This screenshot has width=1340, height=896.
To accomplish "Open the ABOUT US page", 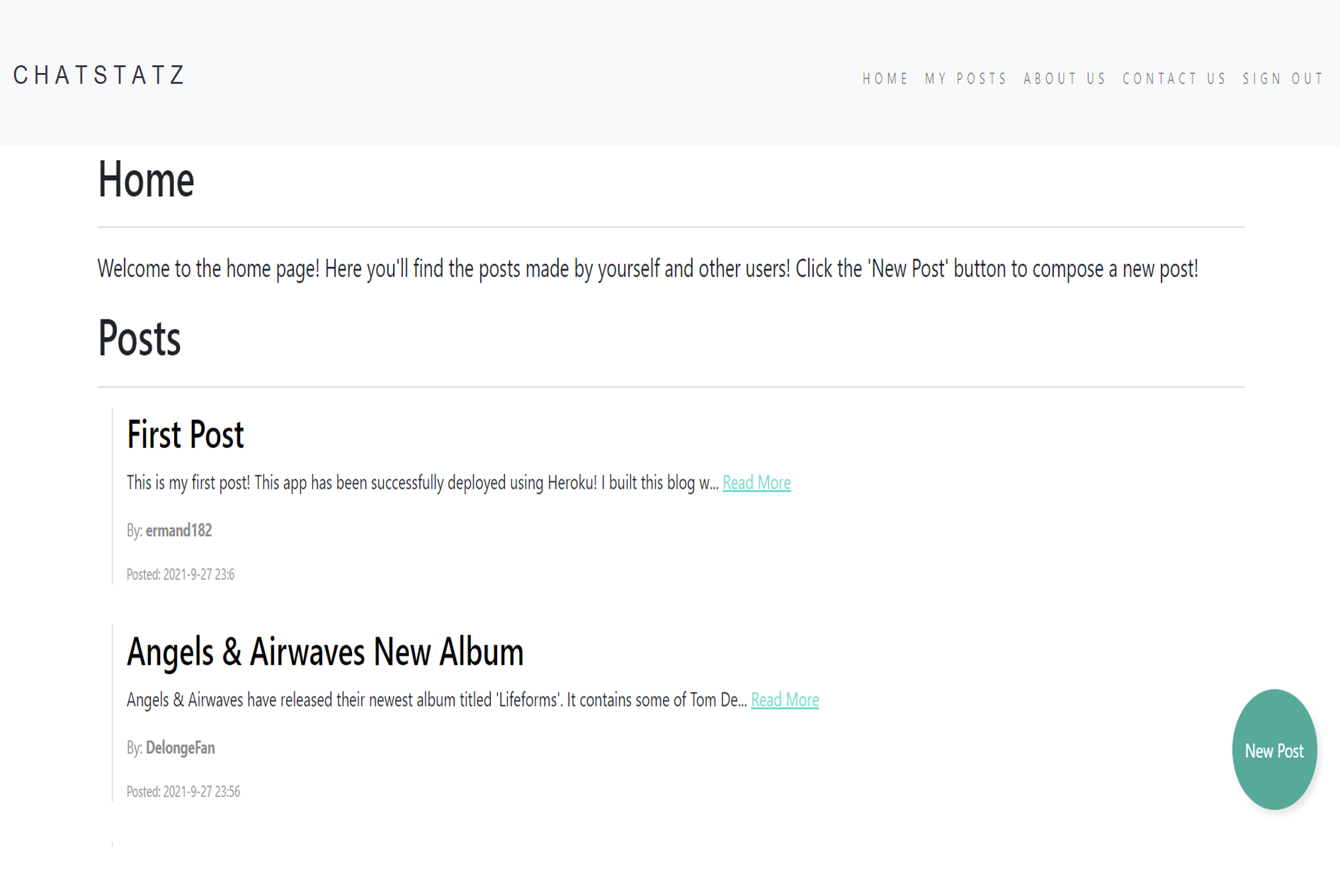I will (1064, 79).
